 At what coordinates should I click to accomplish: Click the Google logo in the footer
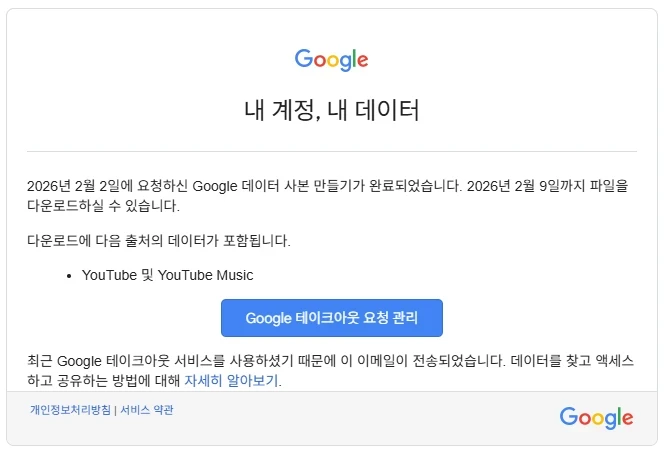point(596,417)
